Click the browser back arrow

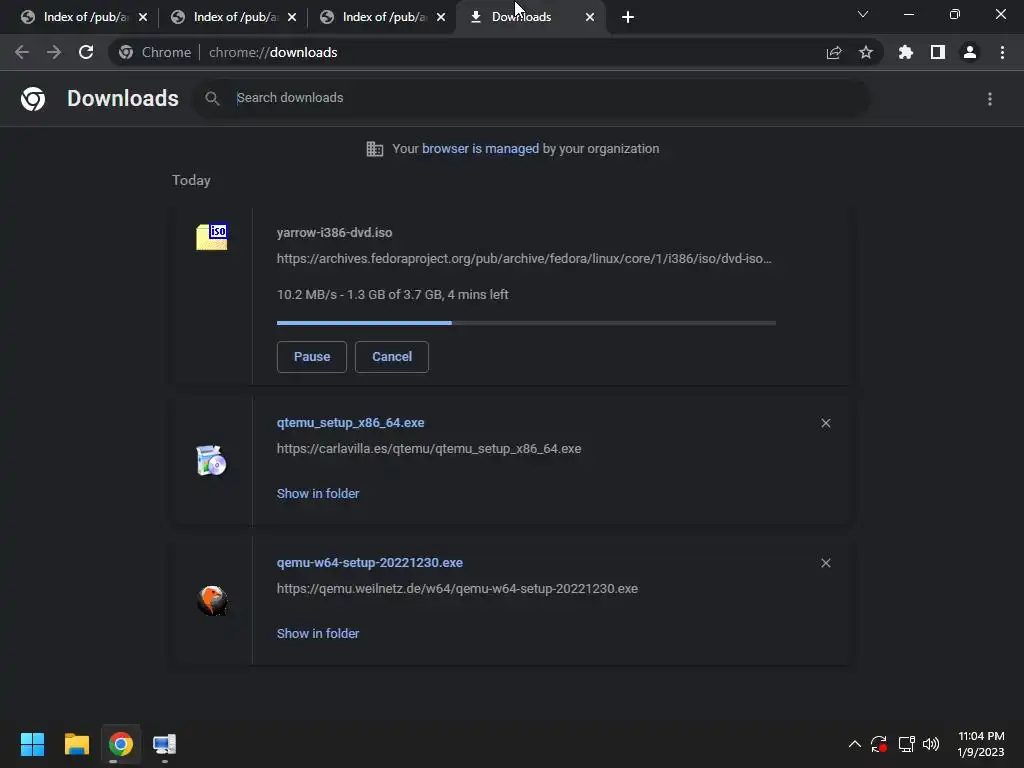tap(22, 52)
